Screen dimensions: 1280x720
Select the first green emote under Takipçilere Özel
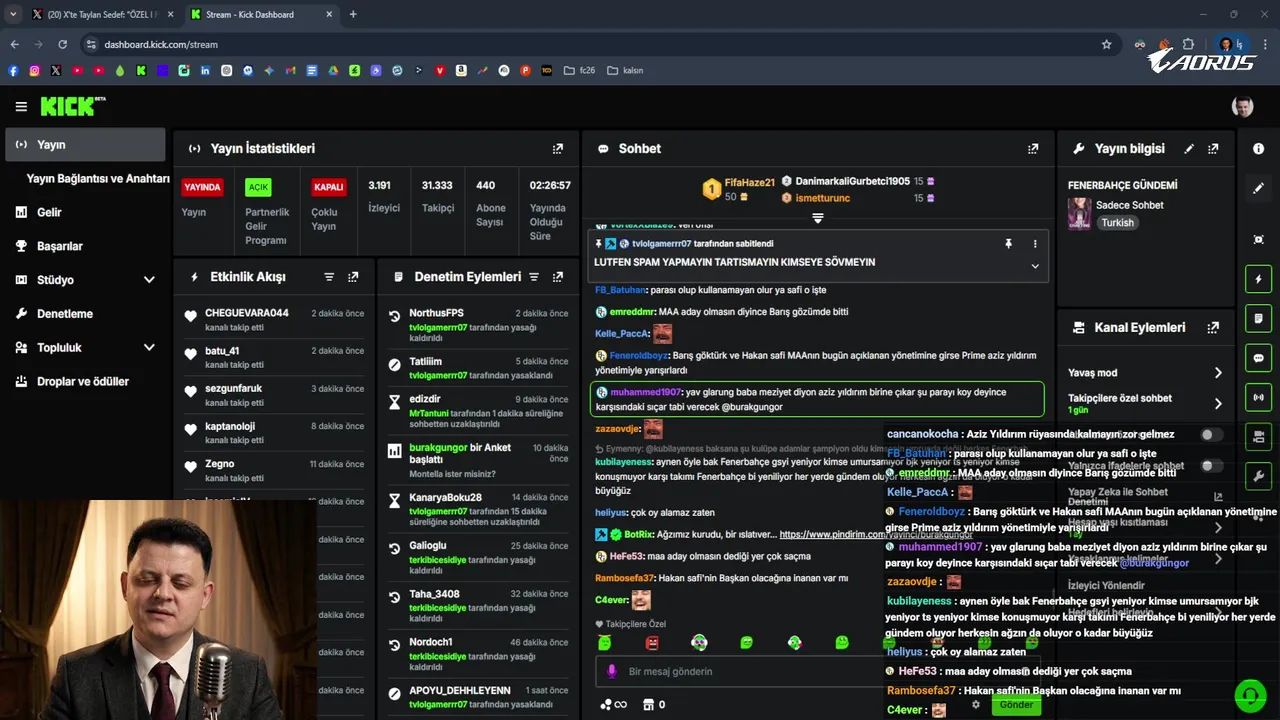[x=604, y=643]
